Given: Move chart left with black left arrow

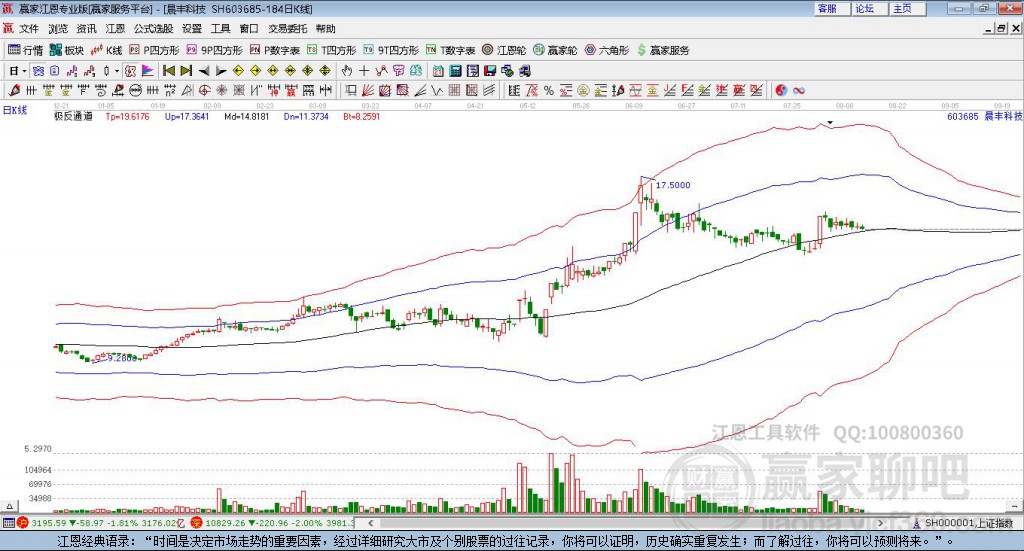Looking at the screenshot, I should coord(204,71).
